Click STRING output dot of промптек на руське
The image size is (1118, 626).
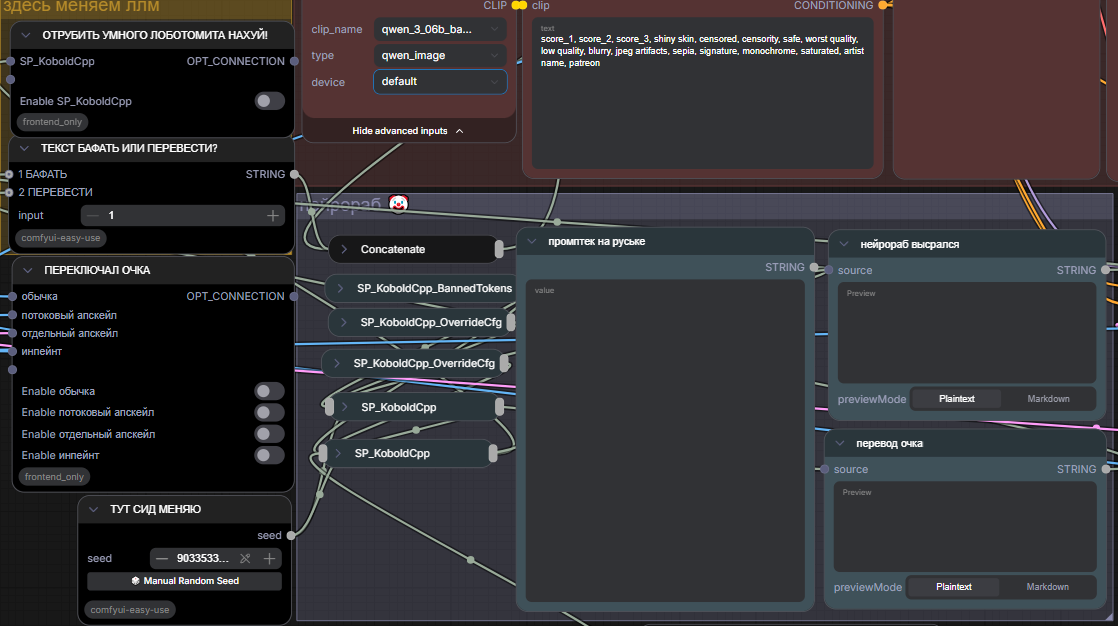[814, 267]
